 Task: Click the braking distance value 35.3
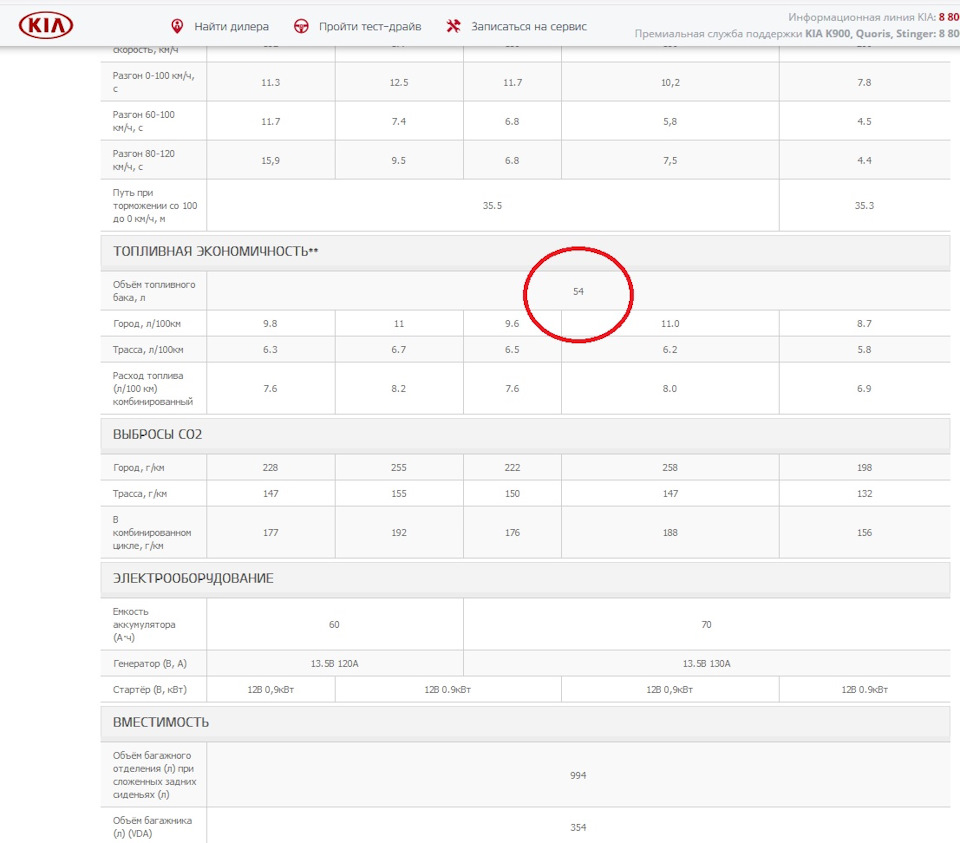(x=864, y=206)
